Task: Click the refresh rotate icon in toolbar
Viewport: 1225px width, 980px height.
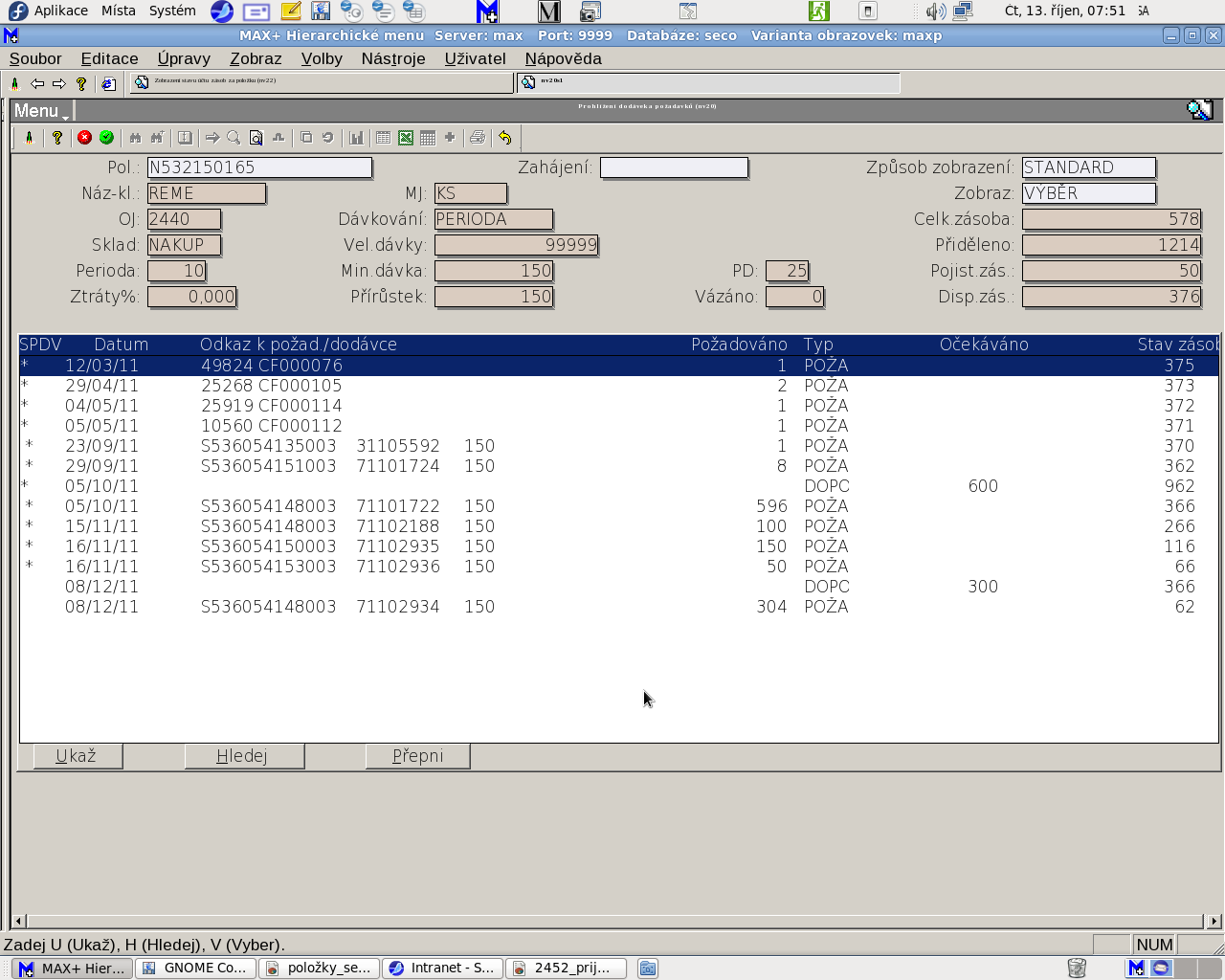Action: coord(327,138)
